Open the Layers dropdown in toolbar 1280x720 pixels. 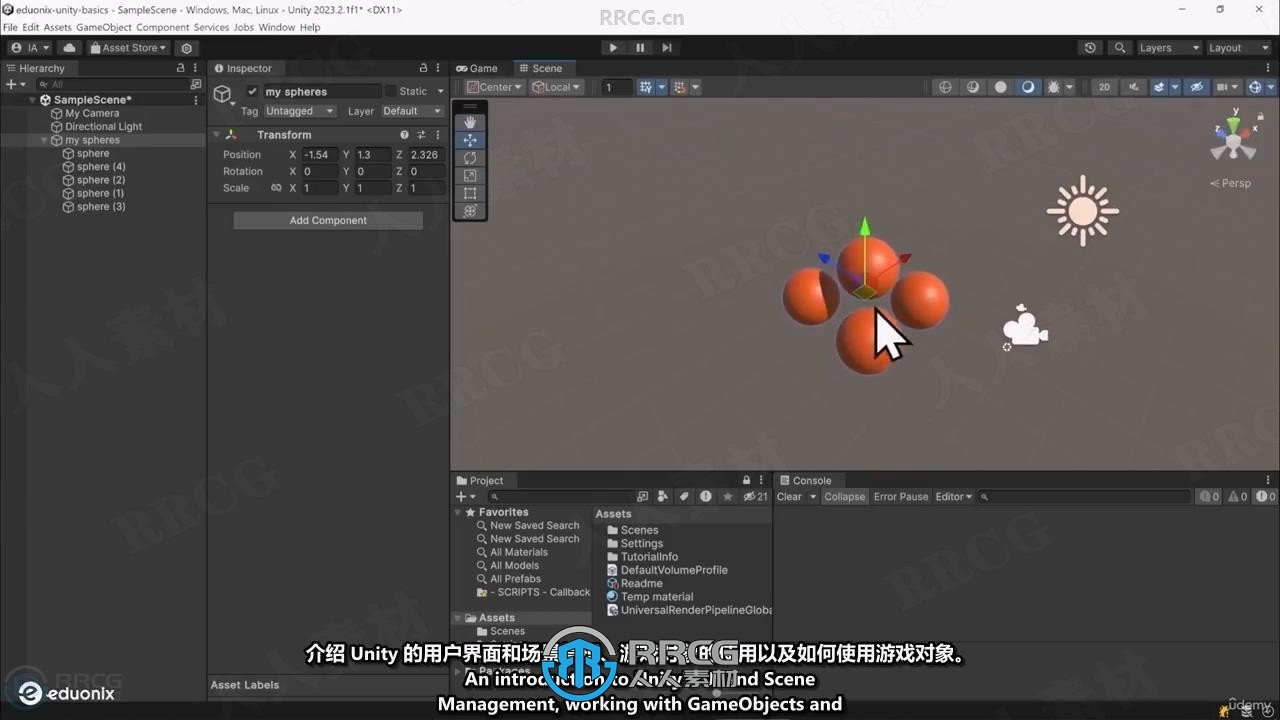coord(1168,48)
